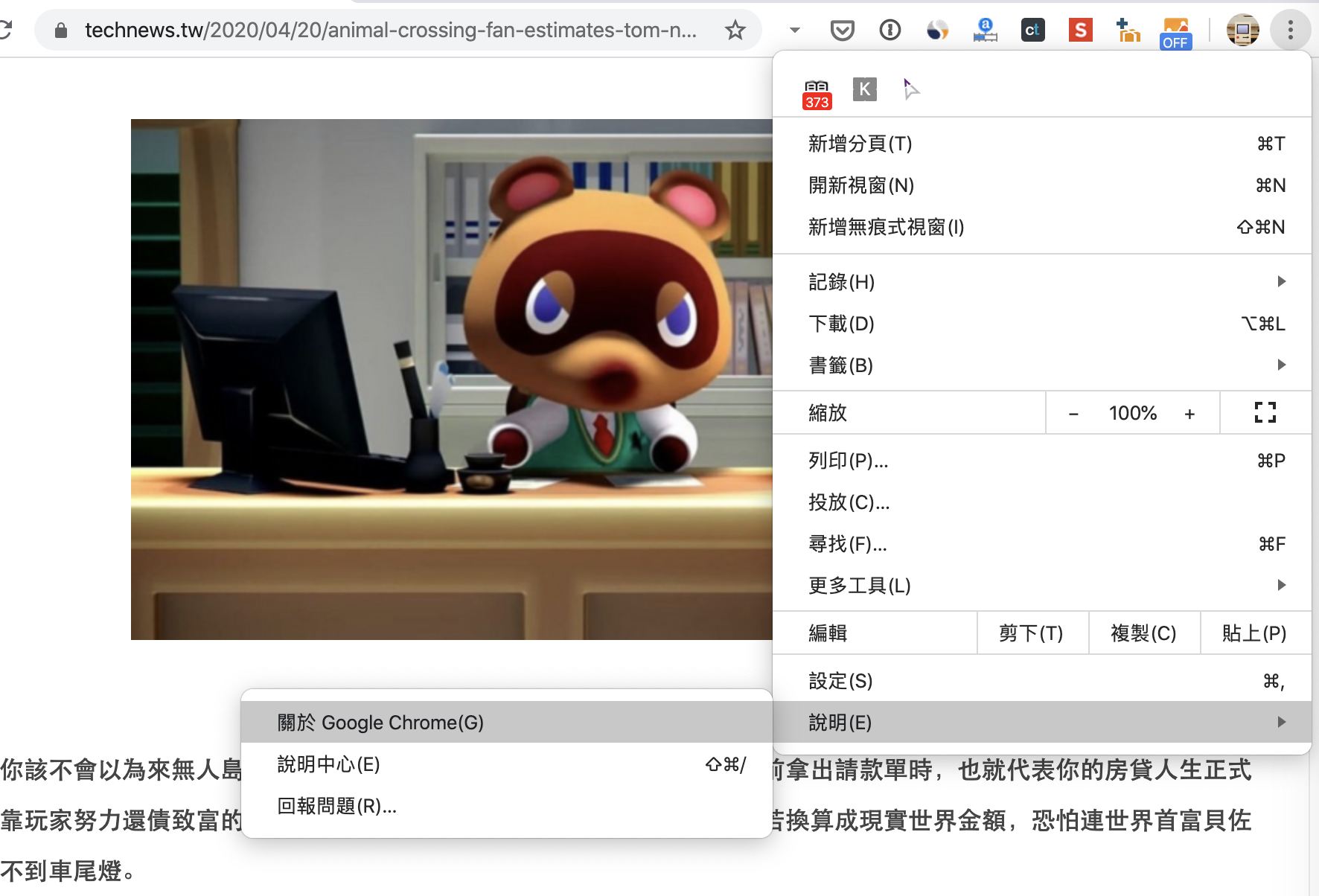This screenshot has height=896, width=1319.
Task: Open 設定(S) settings
Action: [1042, 681]
